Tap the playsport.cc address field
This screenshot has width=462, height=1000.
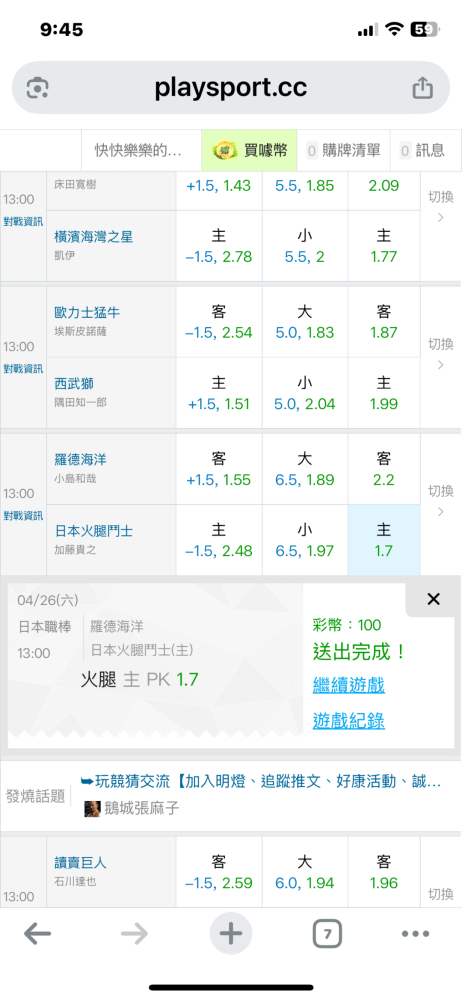coord(230,88)
